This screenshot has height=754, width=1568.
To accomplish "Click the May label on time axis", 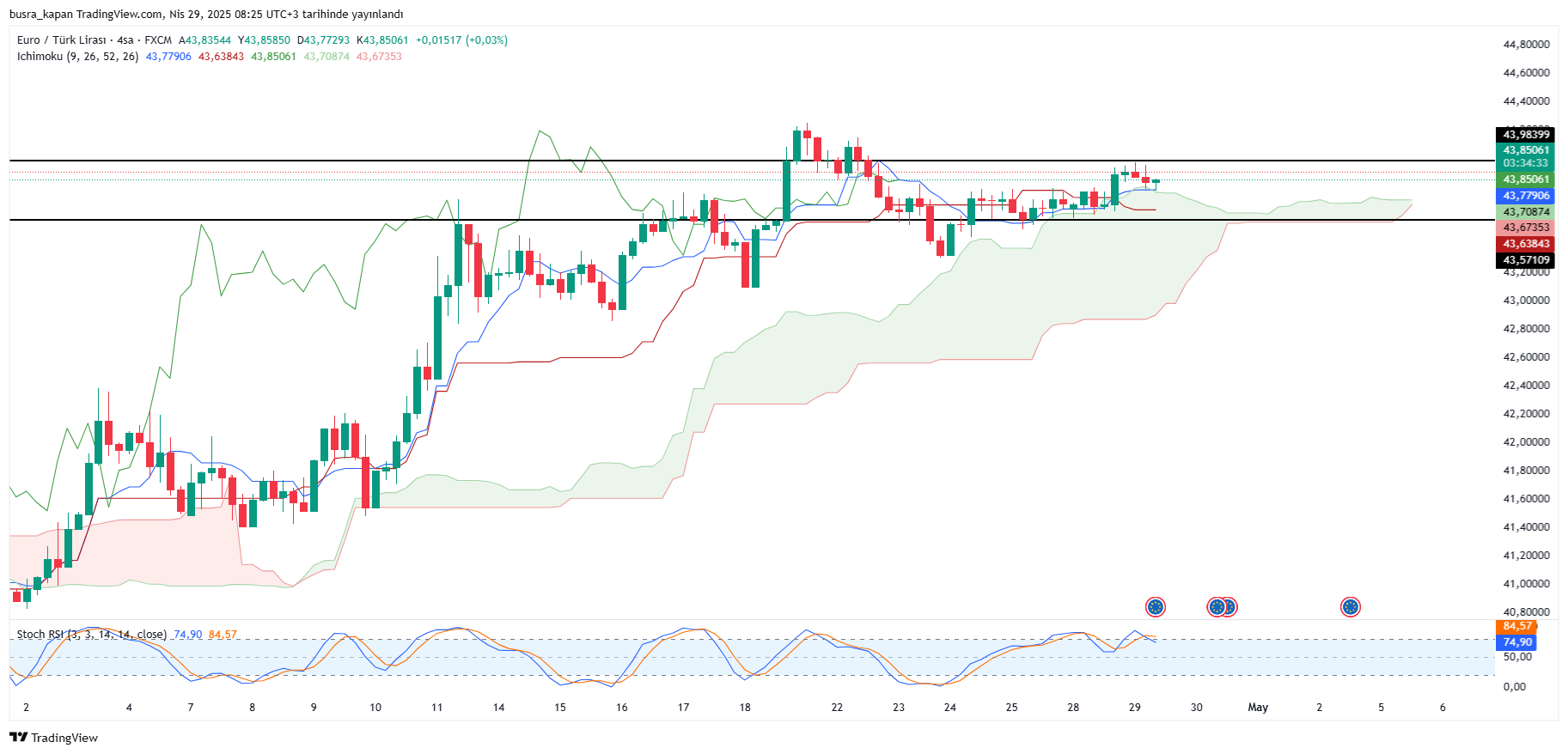I will 1258,708.
